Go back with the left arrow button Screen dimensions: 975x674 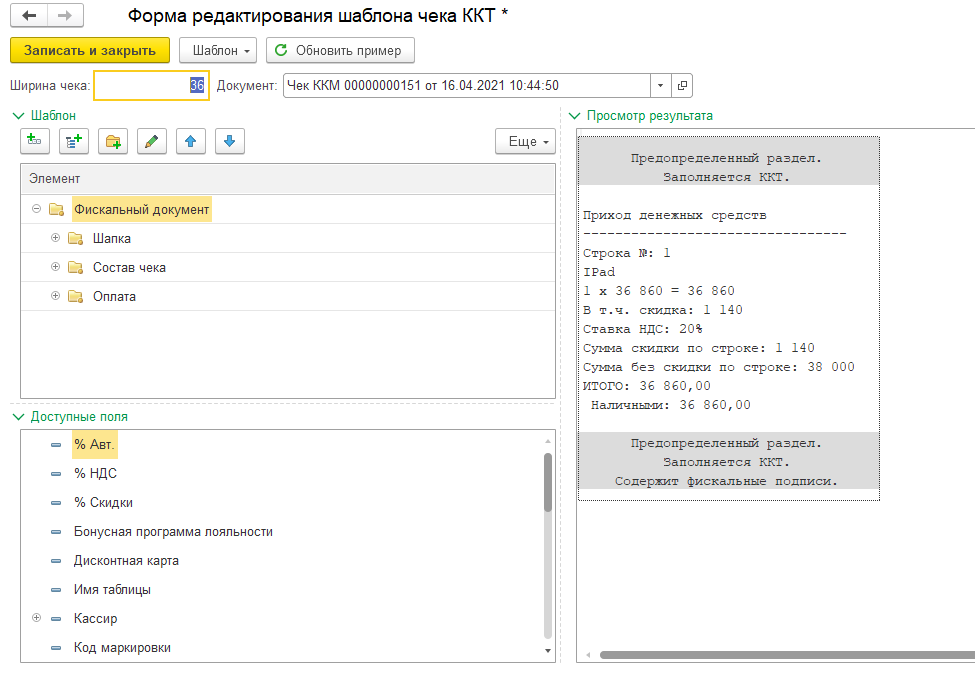click(29, 16)
